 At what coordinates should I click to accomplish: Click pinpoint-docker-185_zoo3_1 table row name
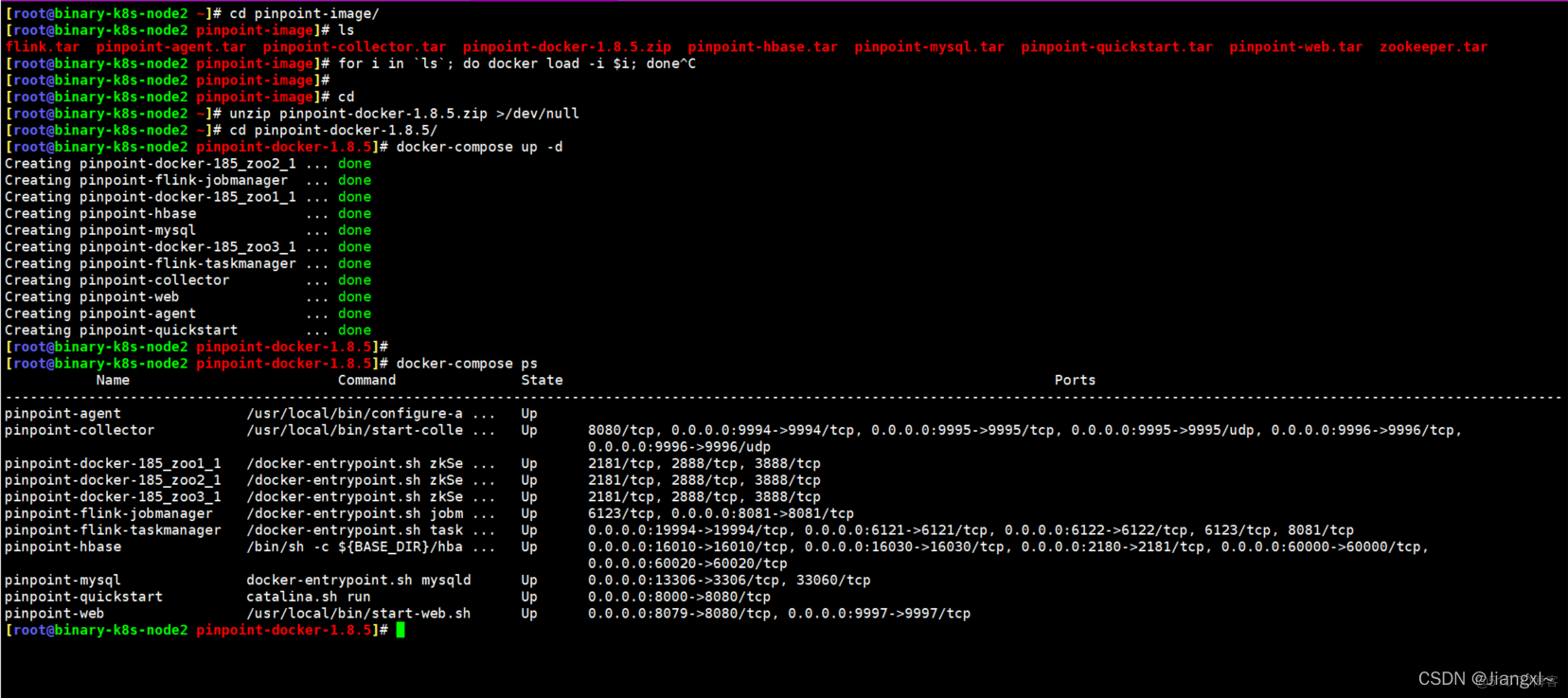coord(113,497)
